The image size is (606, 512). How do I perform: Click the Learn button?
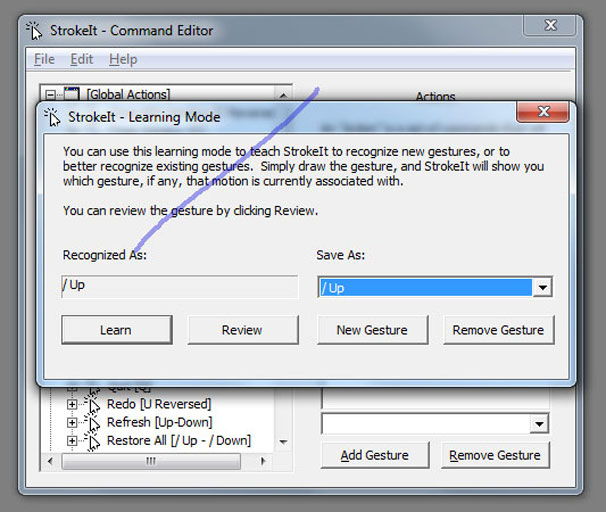[x=116, y=330]
